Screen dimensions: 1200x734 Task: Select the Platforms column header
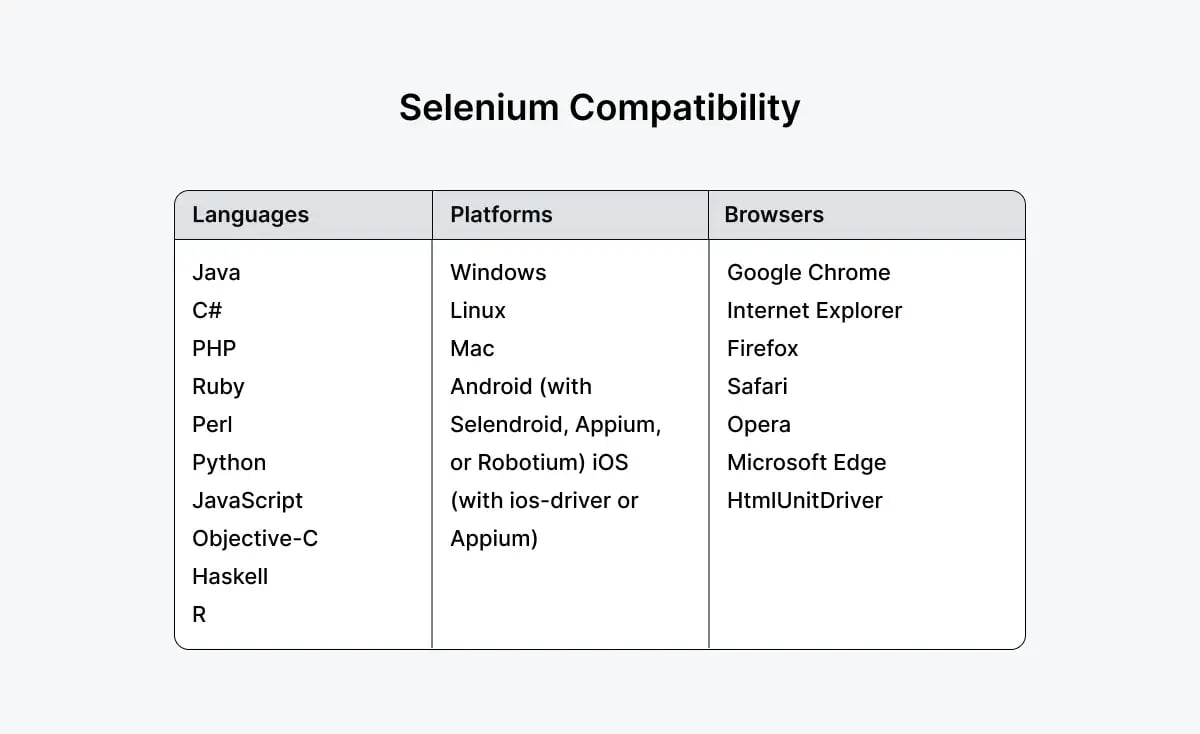pyautogui.click(x=501, y=215)
